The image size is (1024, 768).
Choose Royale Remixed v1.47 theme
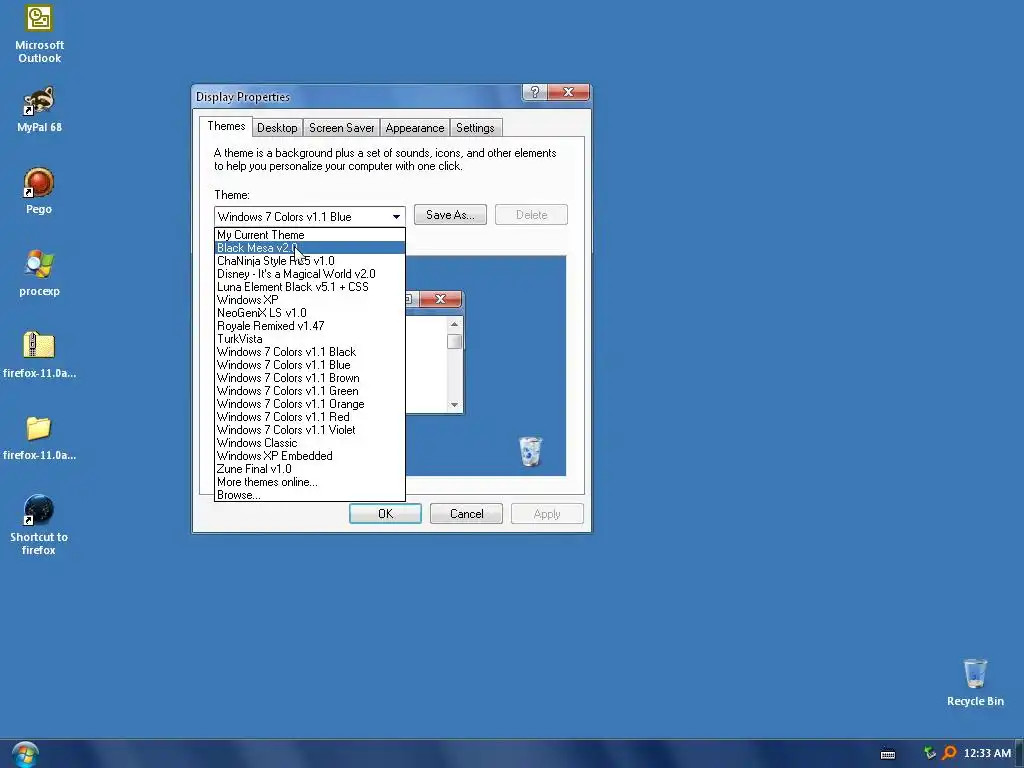[x=310, y=326]
